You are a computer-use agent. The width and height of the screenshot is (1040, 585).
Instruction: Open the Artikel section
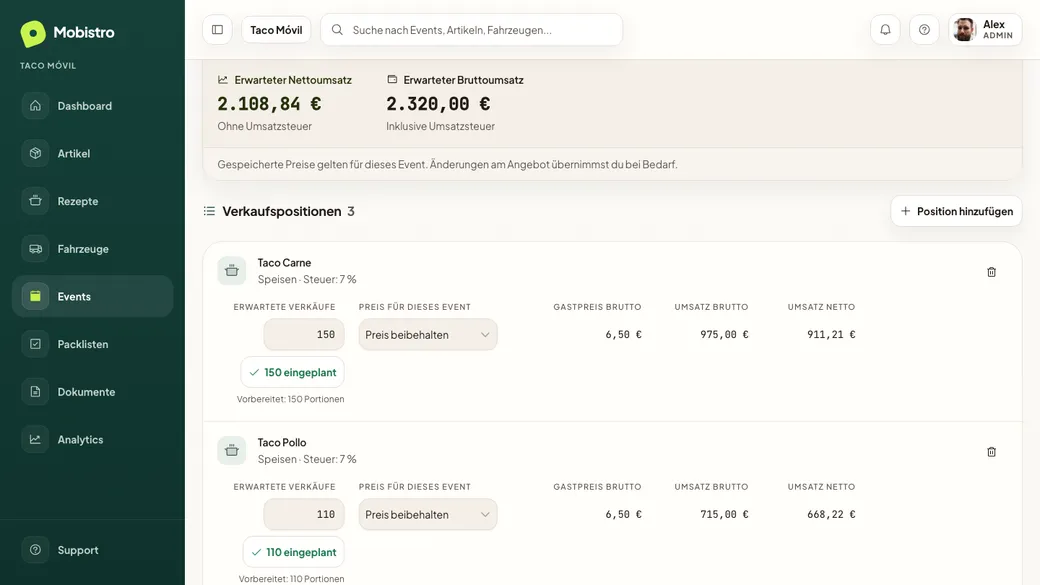[x=92, y=153]
